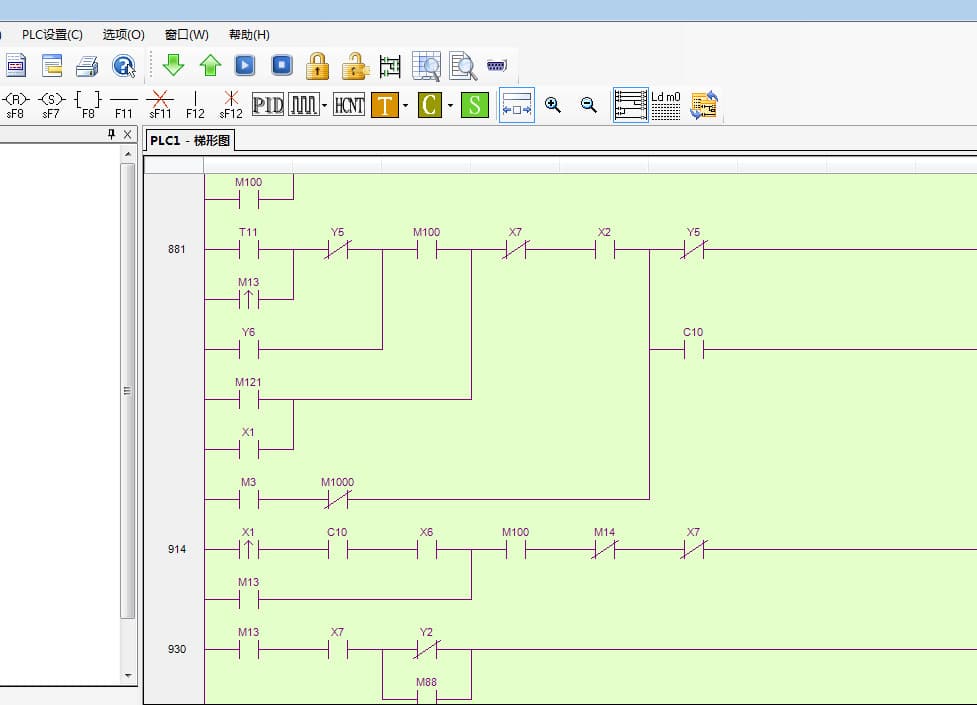Click the green upload-from-PLC arrow
977x705 pixels.
tap(210, 66)
